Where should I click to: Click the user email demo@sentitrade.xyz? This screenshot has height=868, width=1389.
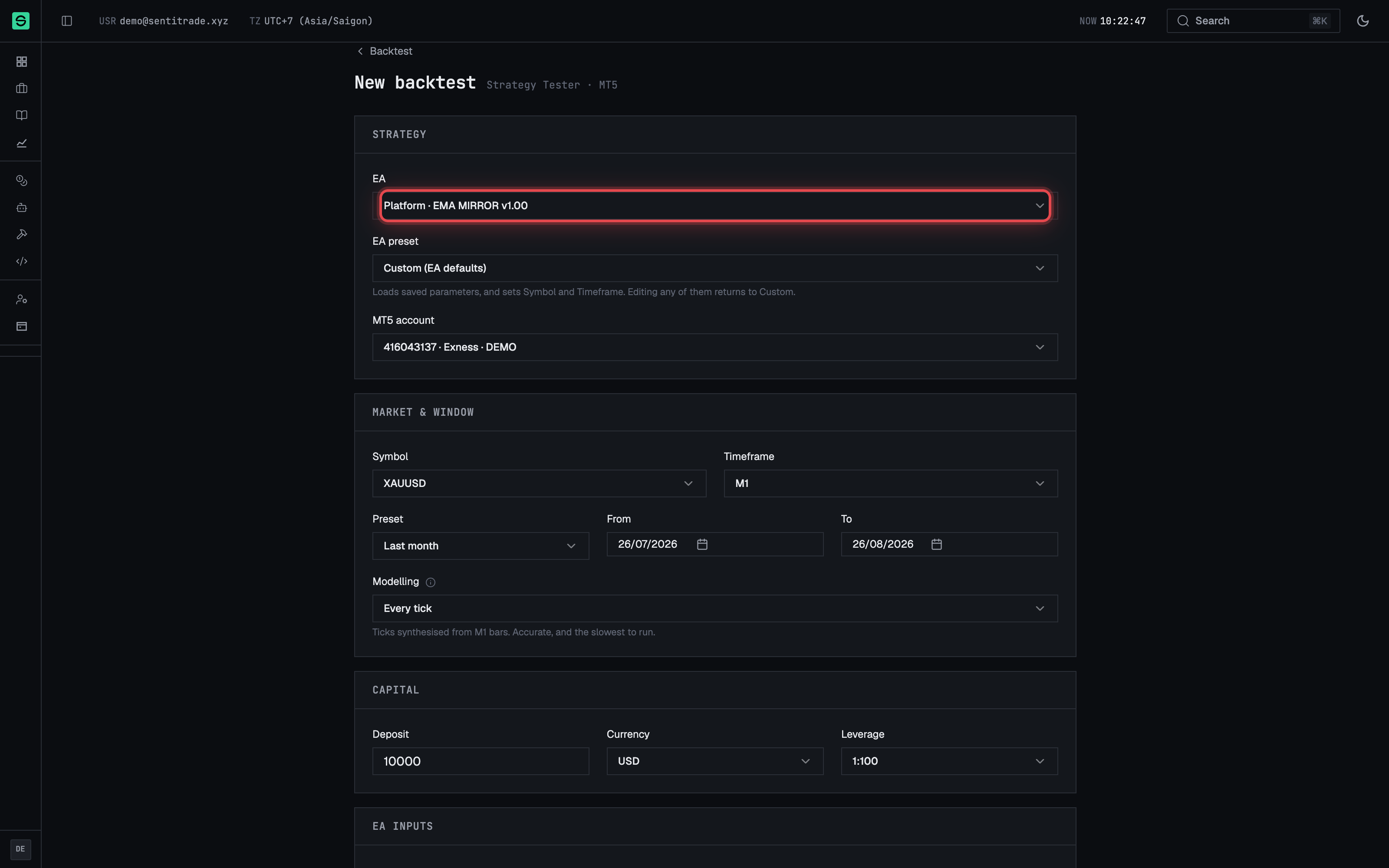pyautogui.click(x=174, y=21)
